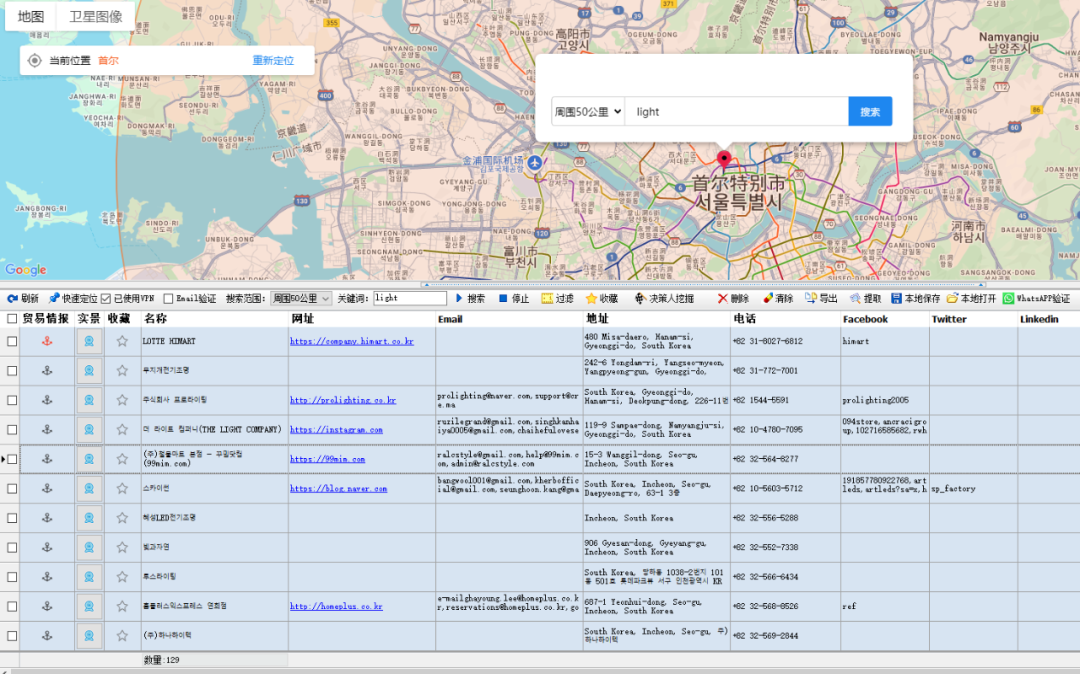Open the https://prolighting.co.kr link

coord(343,400)
